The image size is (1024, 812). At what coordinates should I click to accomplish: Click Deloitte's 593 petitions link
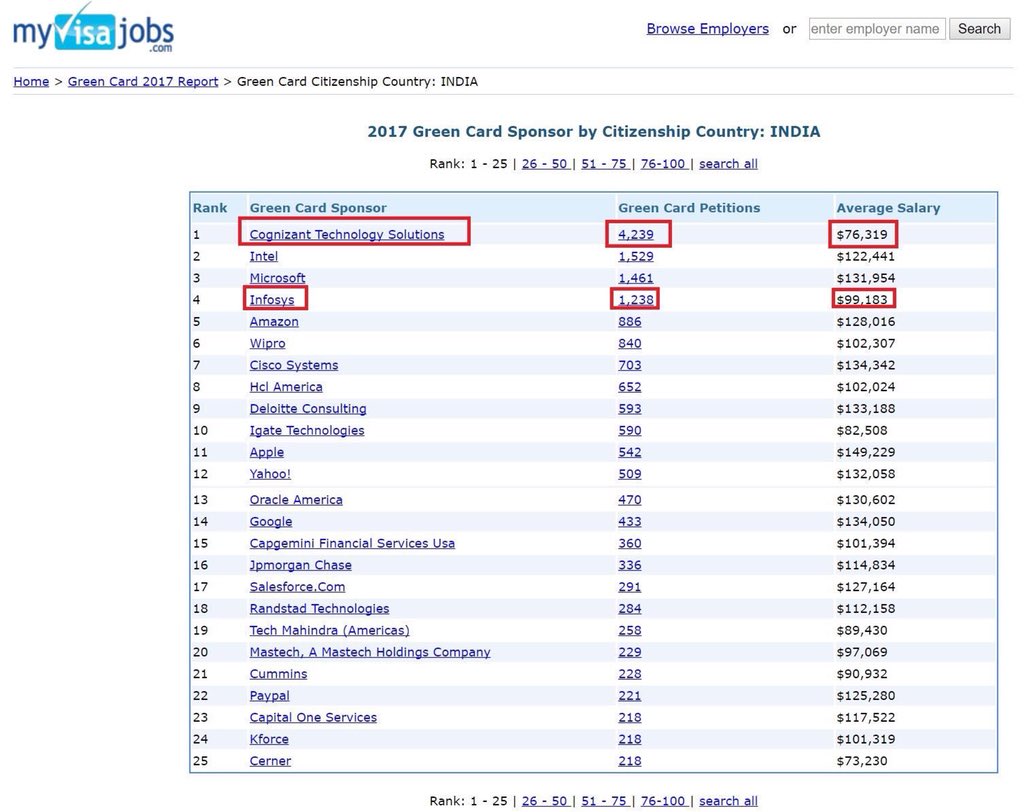pos(630,408)
